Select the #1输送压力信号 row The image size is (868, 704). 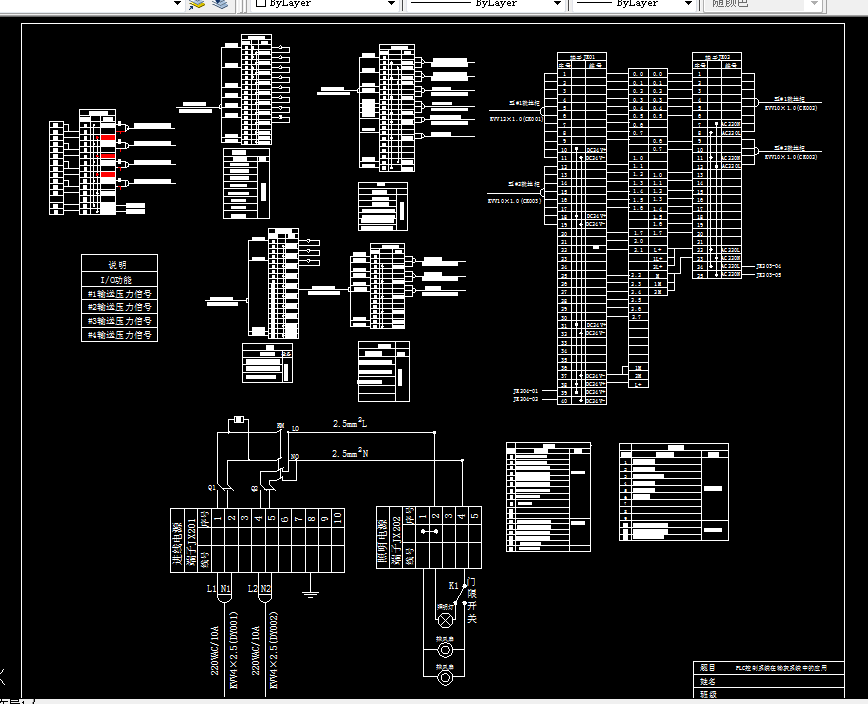pos(119,293)
